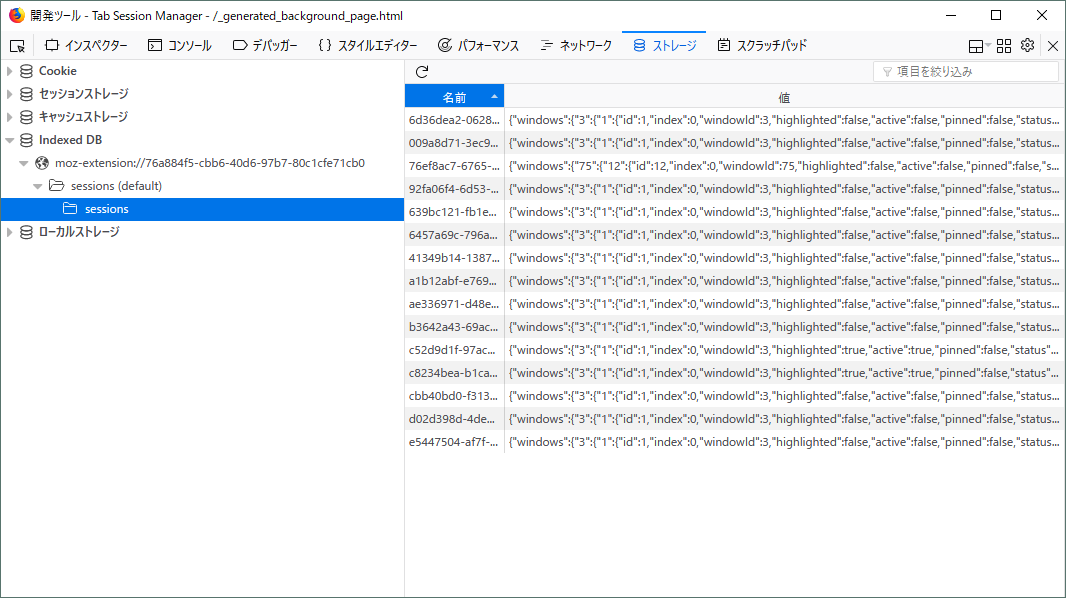Viewport: 1066px width, 598px height.
Task: Select the sessions object store row
Action: (202, 209)
